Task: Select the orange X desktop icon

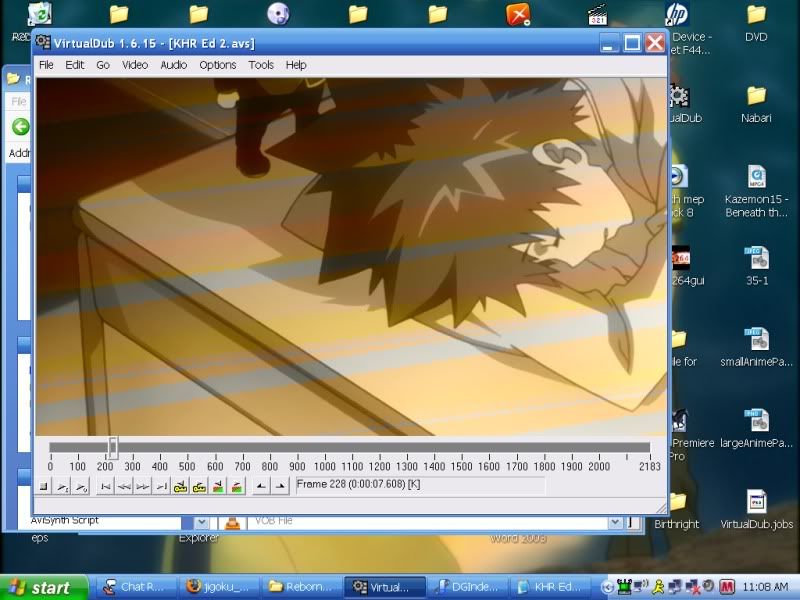Action: coord(517,14)
